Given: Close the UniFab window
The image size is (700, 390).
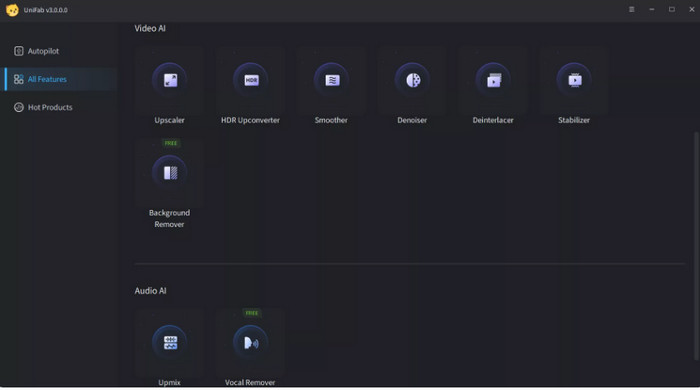Looking at the screenshot, I should pos(692,9).
